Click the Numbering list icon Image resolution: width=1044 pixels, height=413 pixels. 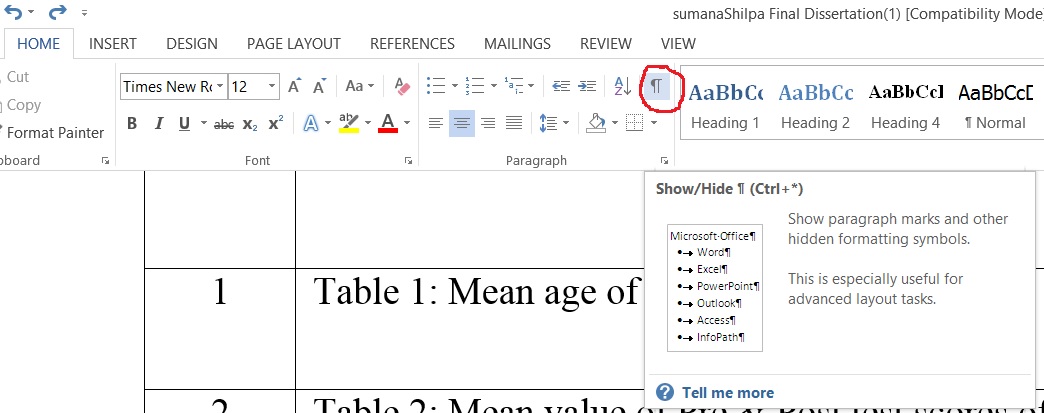[x=475, y=86]
